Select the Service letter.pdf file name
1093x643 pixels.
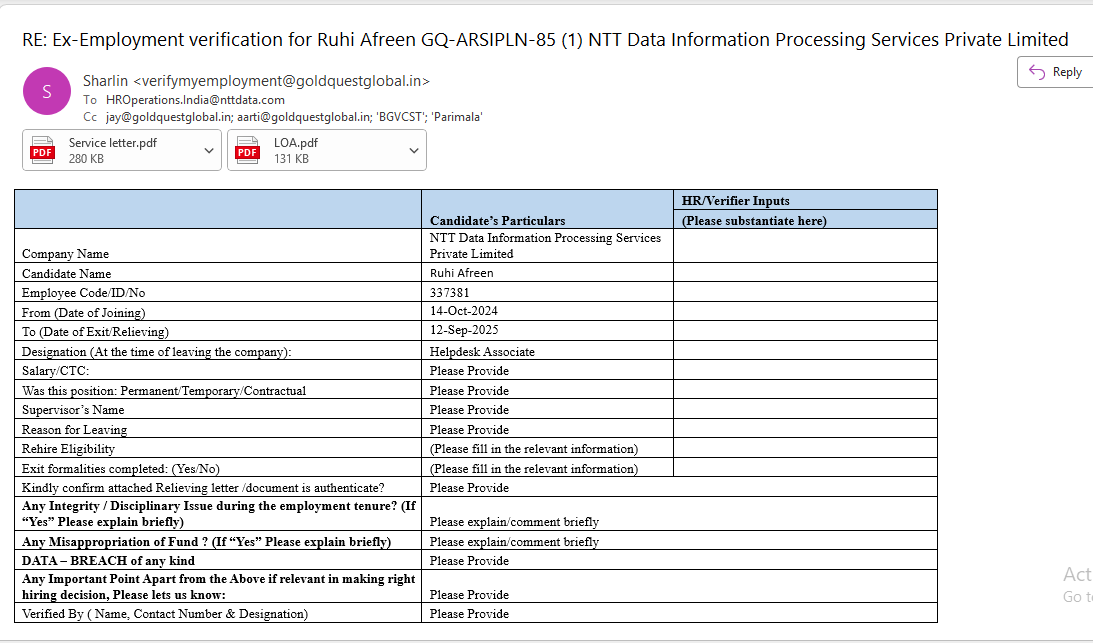[x=112, y=143]
